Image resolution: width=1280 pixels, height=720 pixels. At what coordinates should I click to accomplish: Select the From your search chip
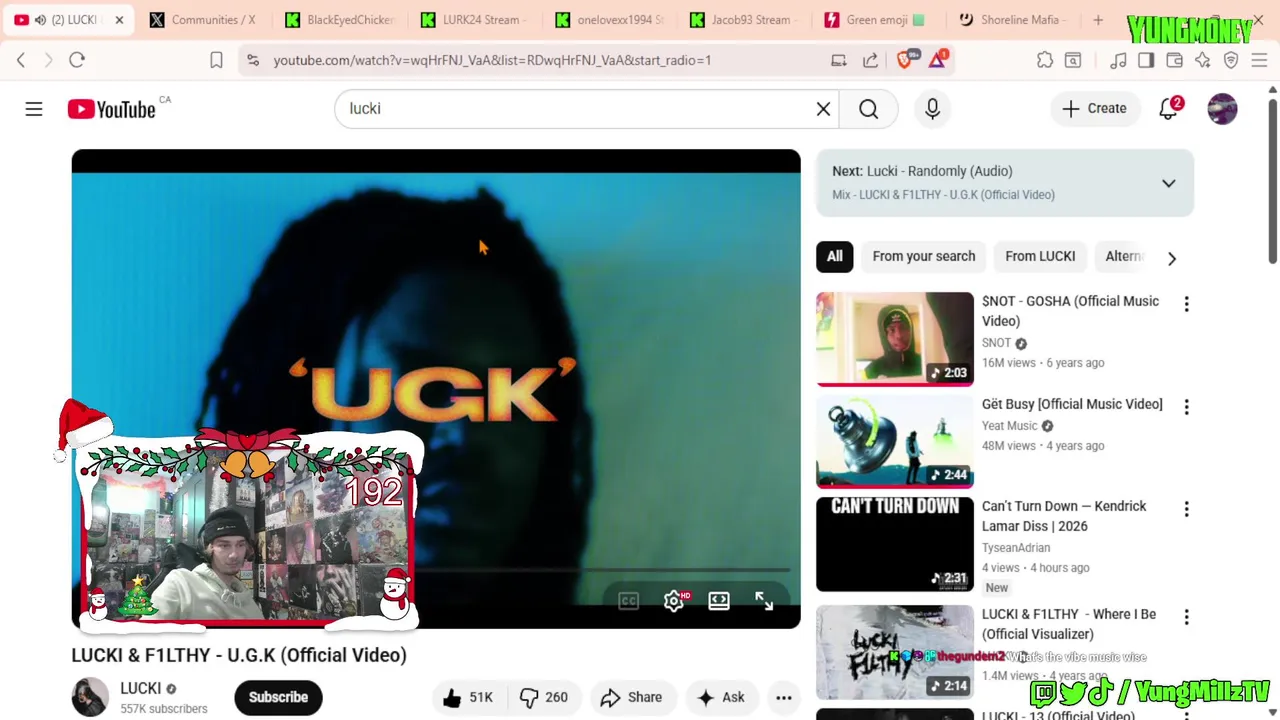[x=923, y=256]
